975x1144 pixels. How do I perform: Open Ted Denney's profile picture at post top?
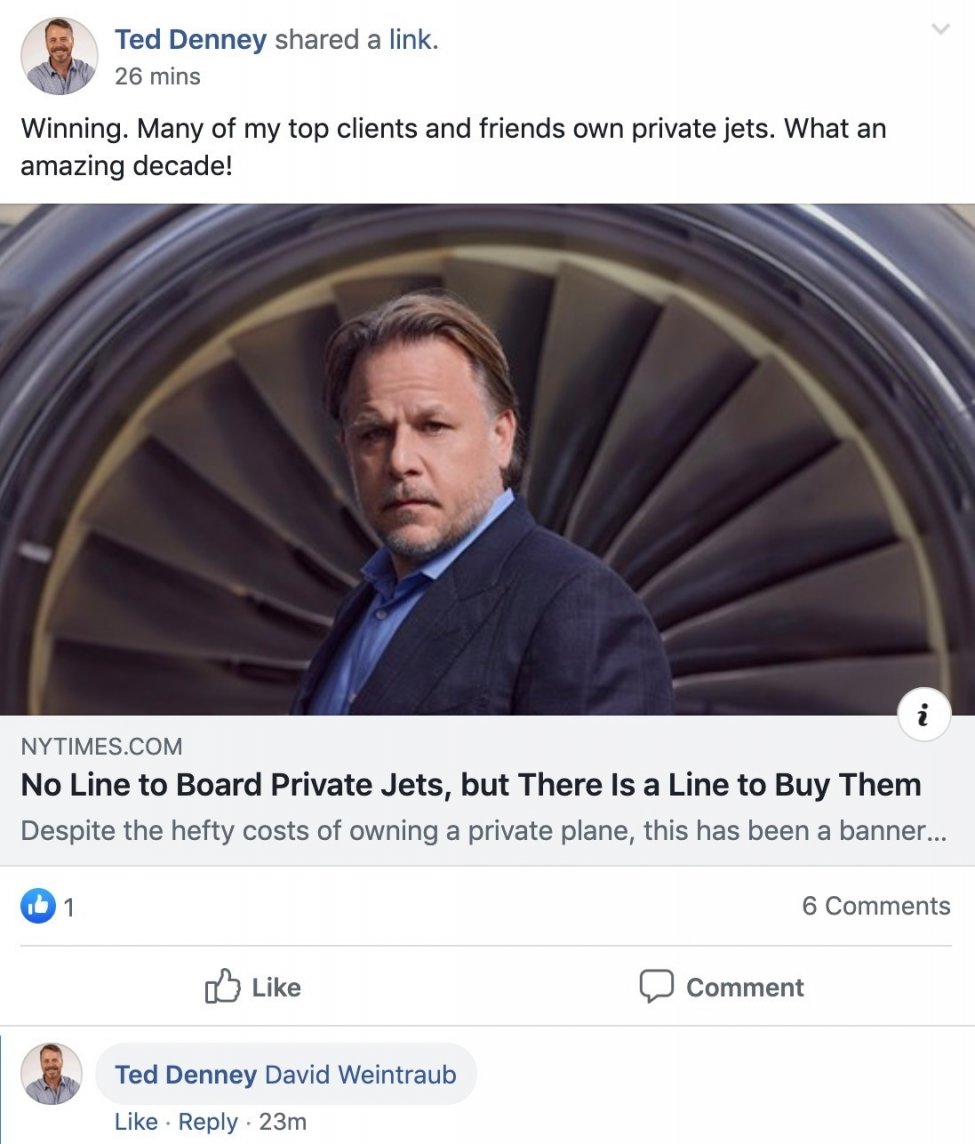(x=59, y=56)
